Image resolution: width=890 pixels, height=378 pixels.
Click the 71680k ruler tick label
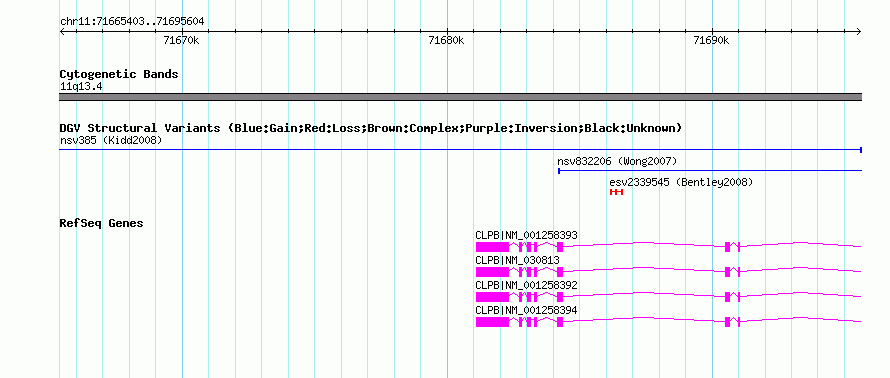tap(446, 40)
